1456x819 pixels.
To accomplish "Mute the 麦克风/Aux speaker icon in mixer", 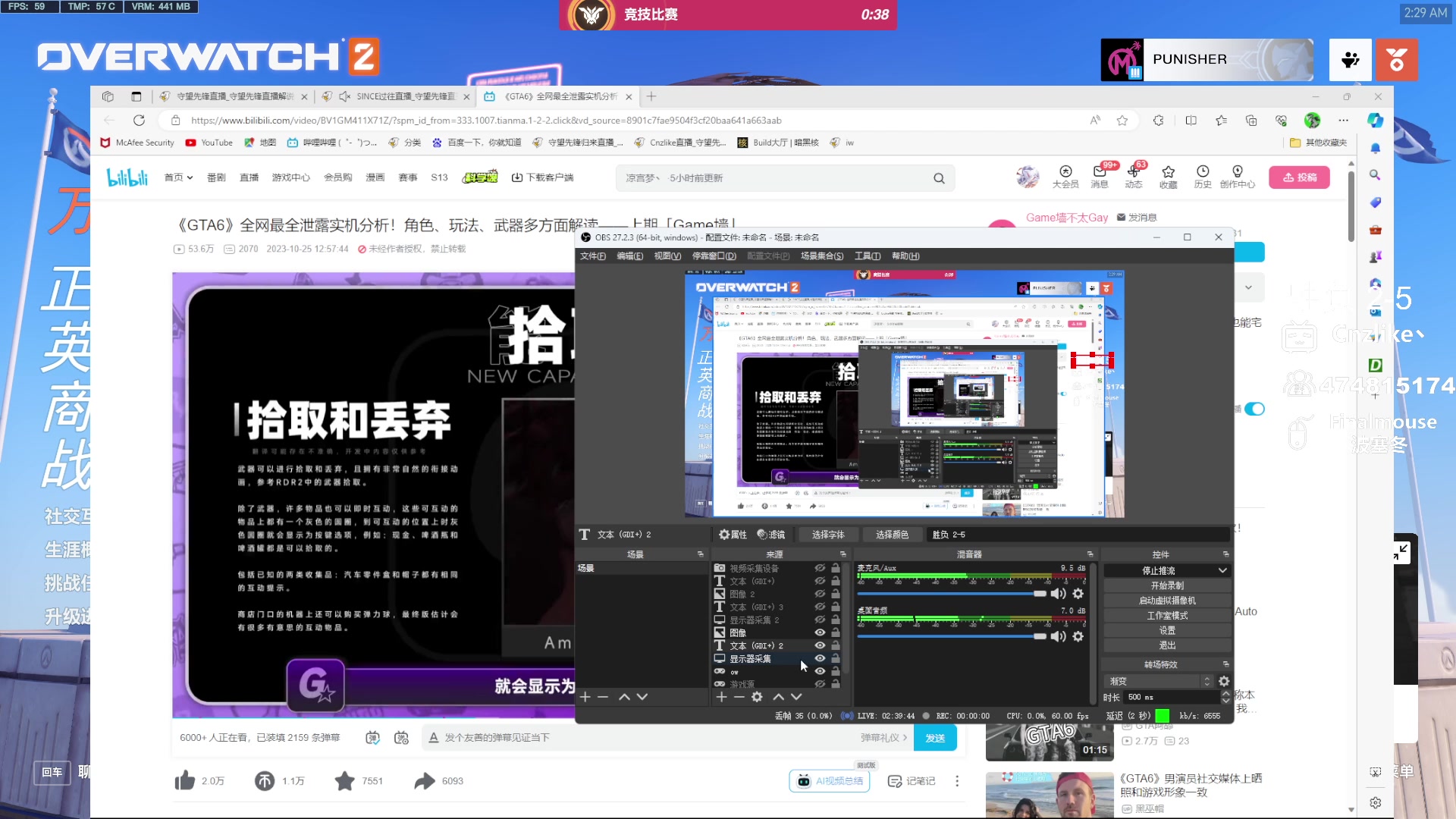I will coord(1058,593).
